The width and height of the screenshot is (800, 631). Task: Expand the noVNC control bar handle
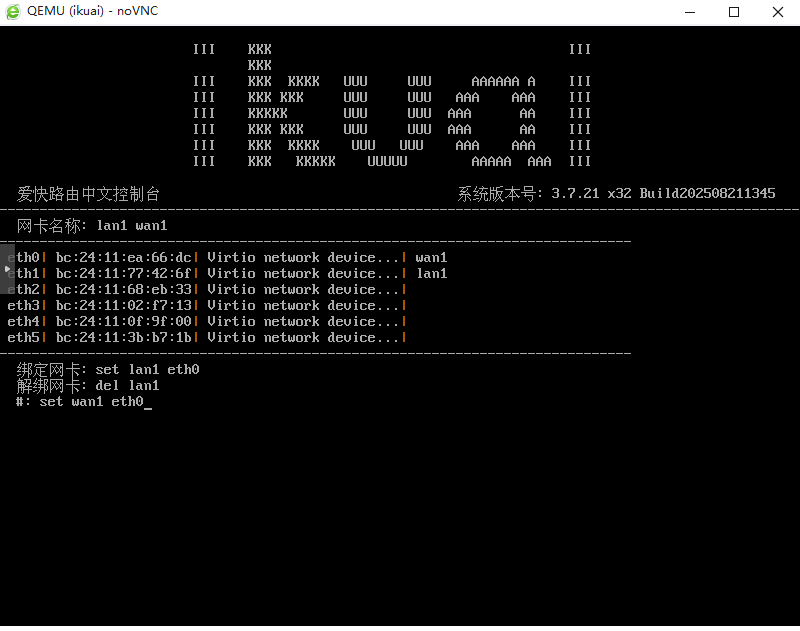(7, 269)
